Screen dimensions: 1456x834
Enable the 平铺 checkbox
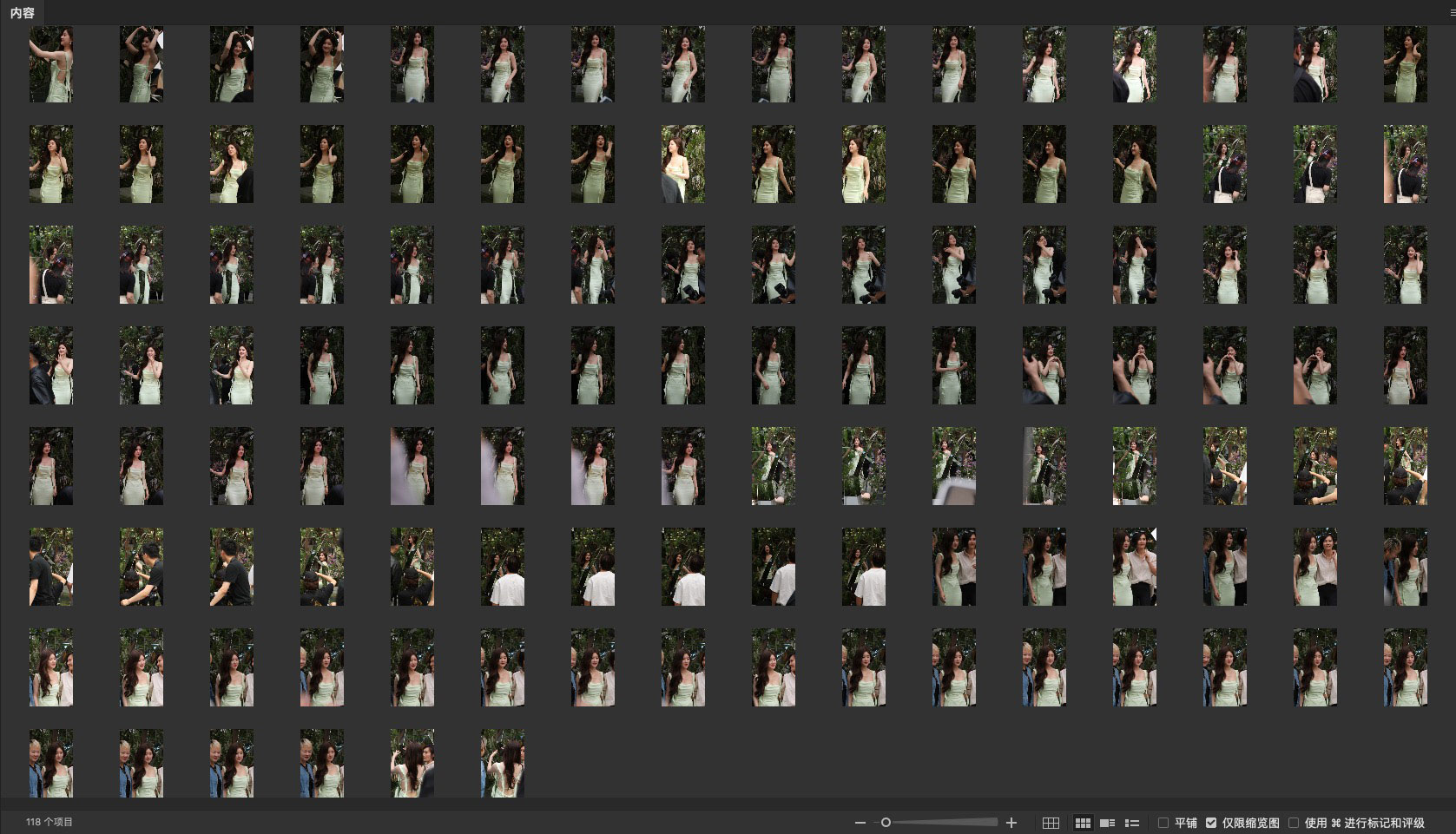coord(1163,823)
